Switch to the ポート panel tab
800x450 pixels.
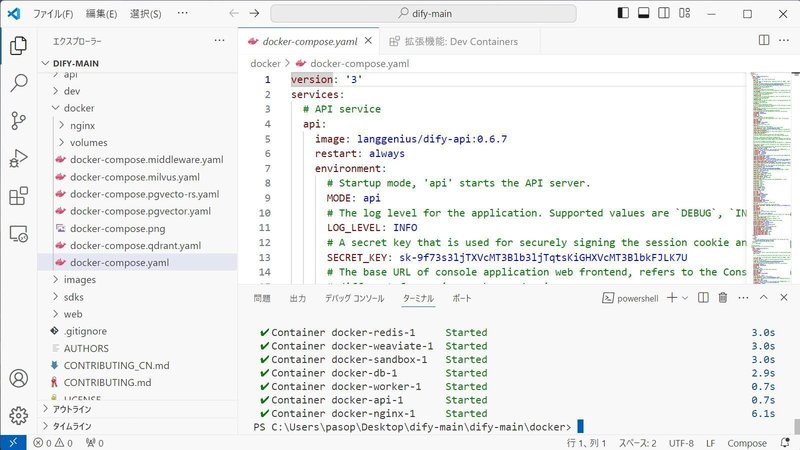(462, 298)
